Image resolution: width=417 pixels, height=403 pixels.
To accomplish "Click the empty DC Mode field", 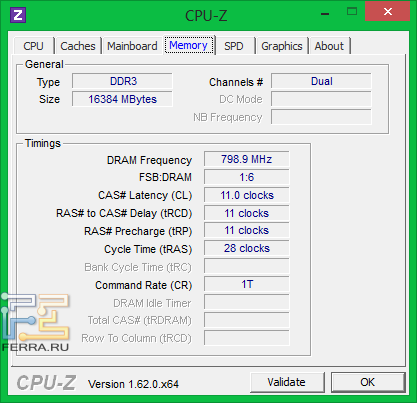I will coord(321,99).
